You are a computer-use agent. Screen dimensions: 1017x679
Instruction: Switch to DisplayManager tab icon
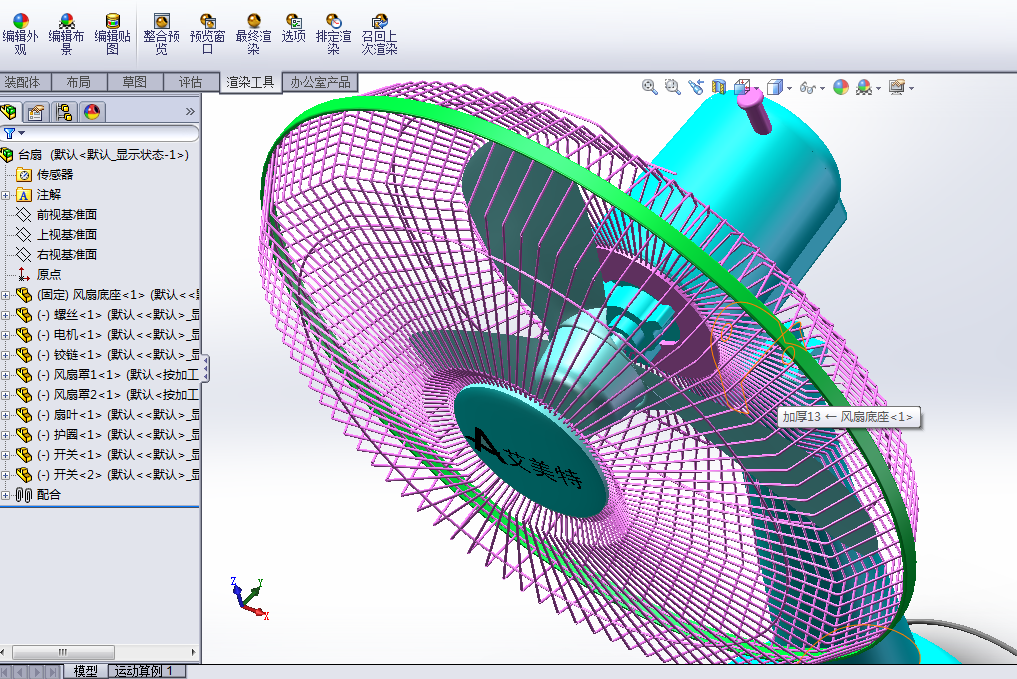(x=92, y=112)
